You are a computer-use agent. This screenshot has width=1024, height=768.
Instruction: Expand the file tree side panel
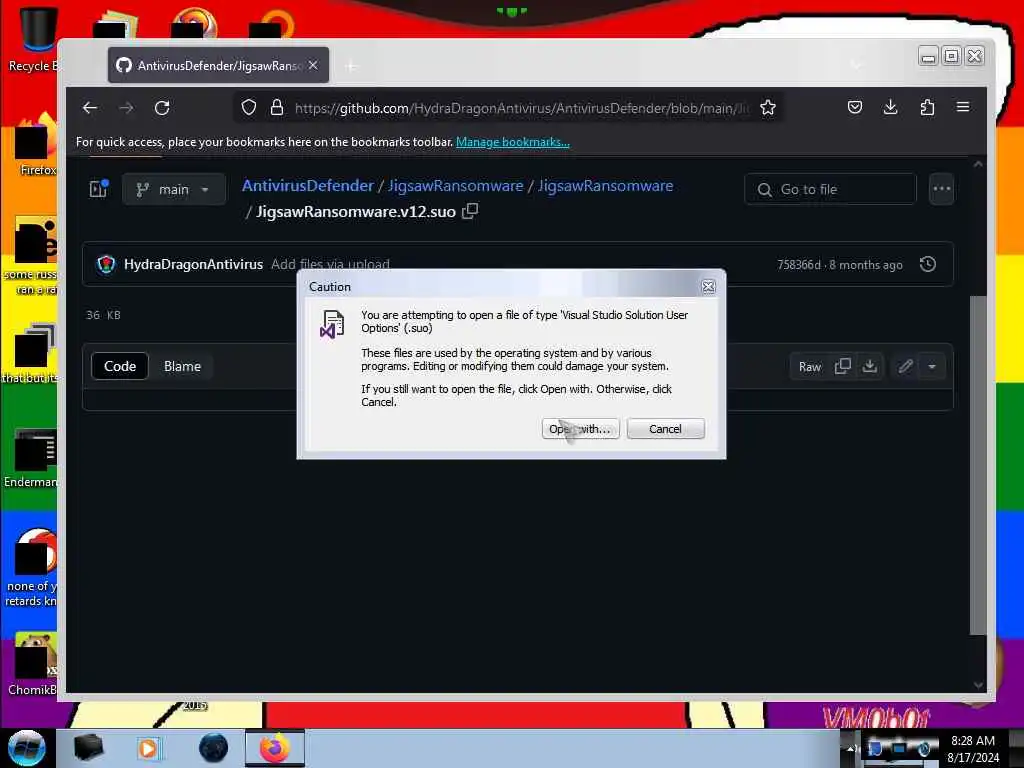click(x=99, y=189)
